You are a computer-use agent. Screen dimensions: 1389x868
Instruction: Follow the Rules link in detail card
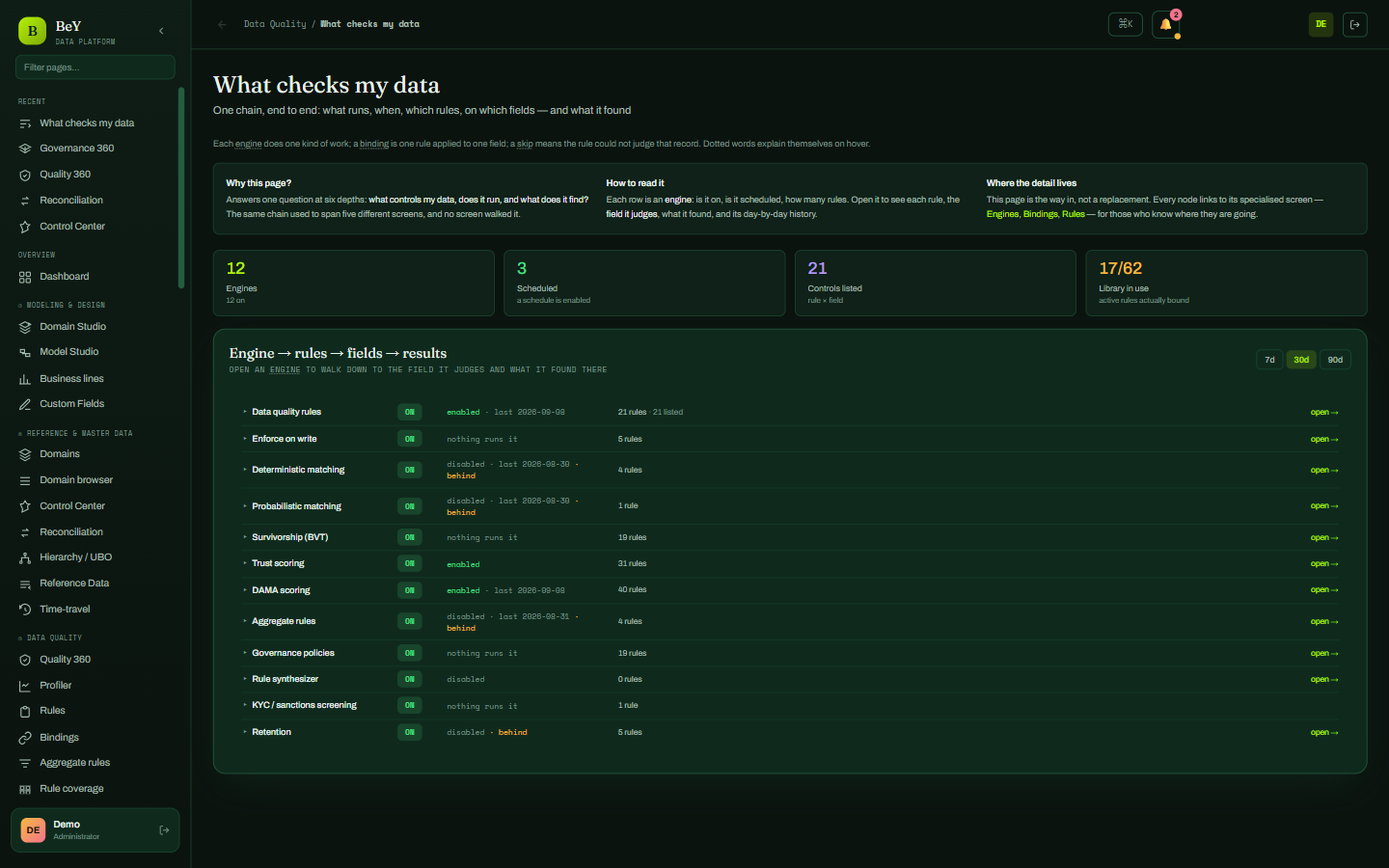1073,214
